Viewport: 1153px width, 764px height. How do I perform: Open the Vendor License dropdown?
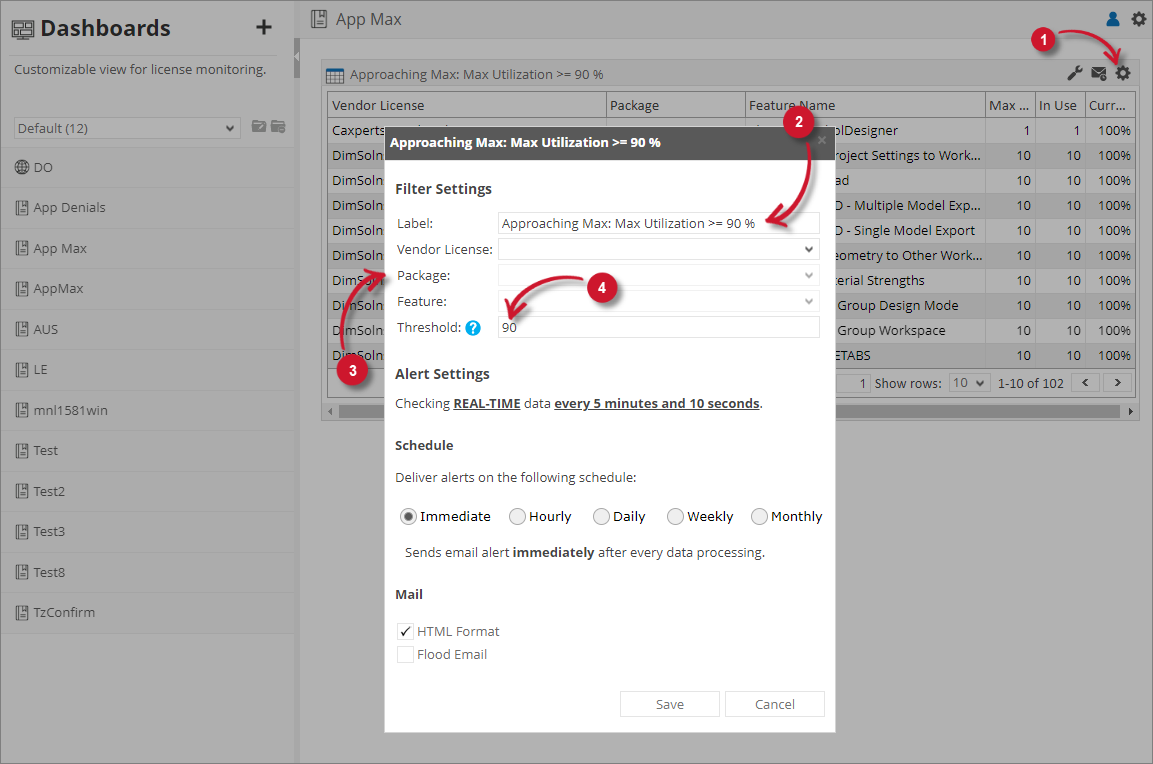point(658,249)
